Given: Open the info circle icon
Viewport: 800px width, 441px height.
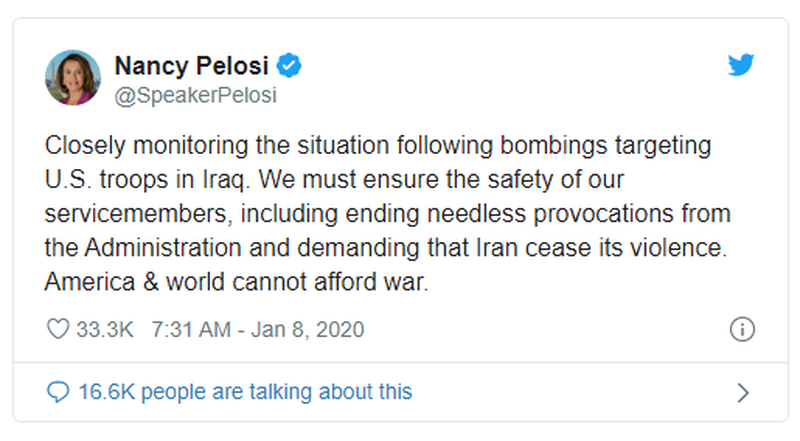Looking at the screenshot, I should [741, 329].
